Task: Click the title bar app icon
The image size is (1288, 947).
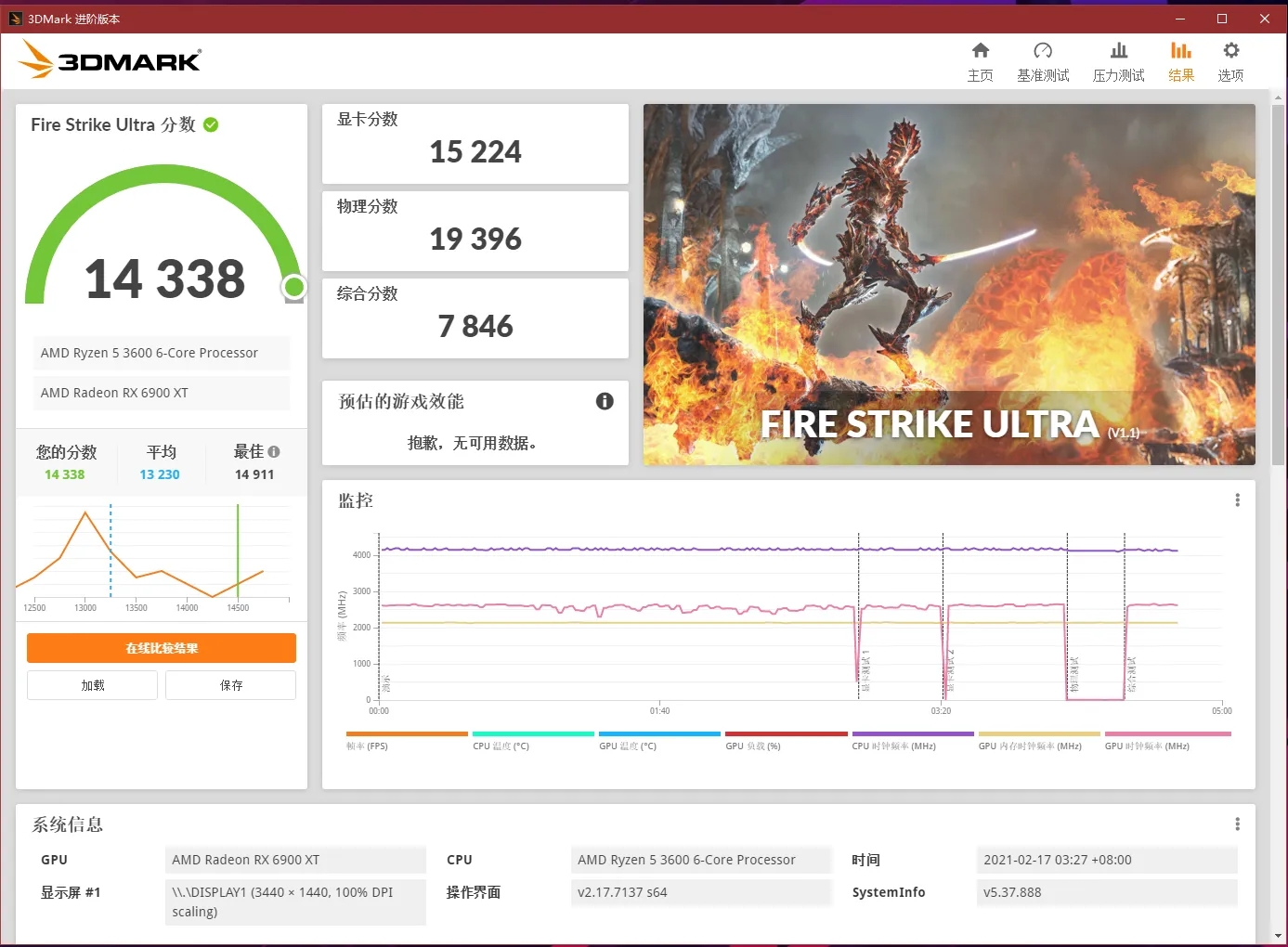Action: tap(16, 19)
